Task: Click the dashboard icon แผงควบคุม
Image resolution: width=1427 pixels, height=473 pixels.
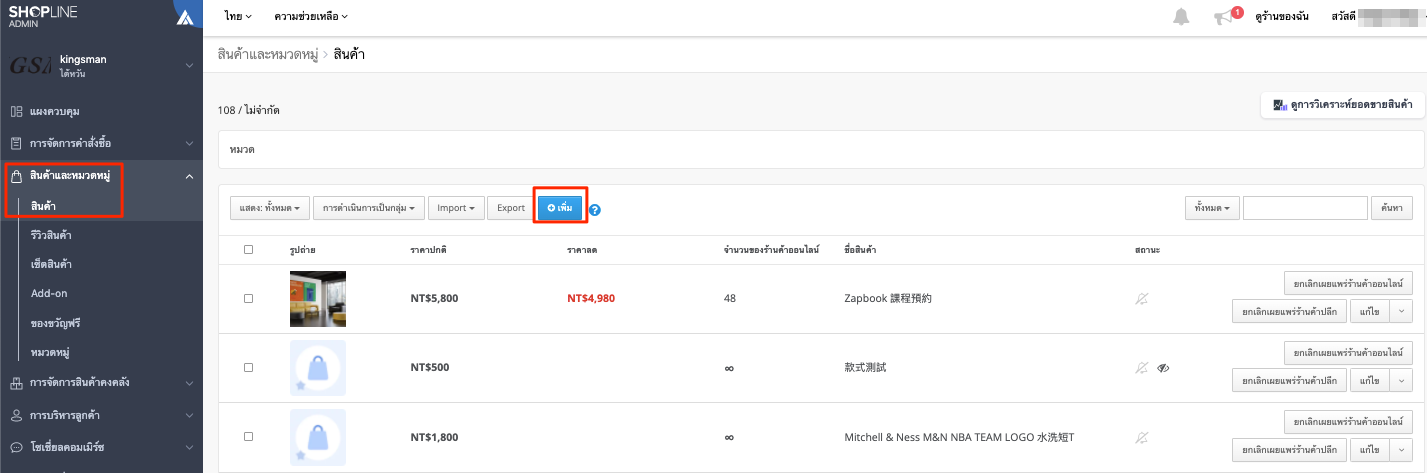Action: pyautogui.click(x=16, y=111)
